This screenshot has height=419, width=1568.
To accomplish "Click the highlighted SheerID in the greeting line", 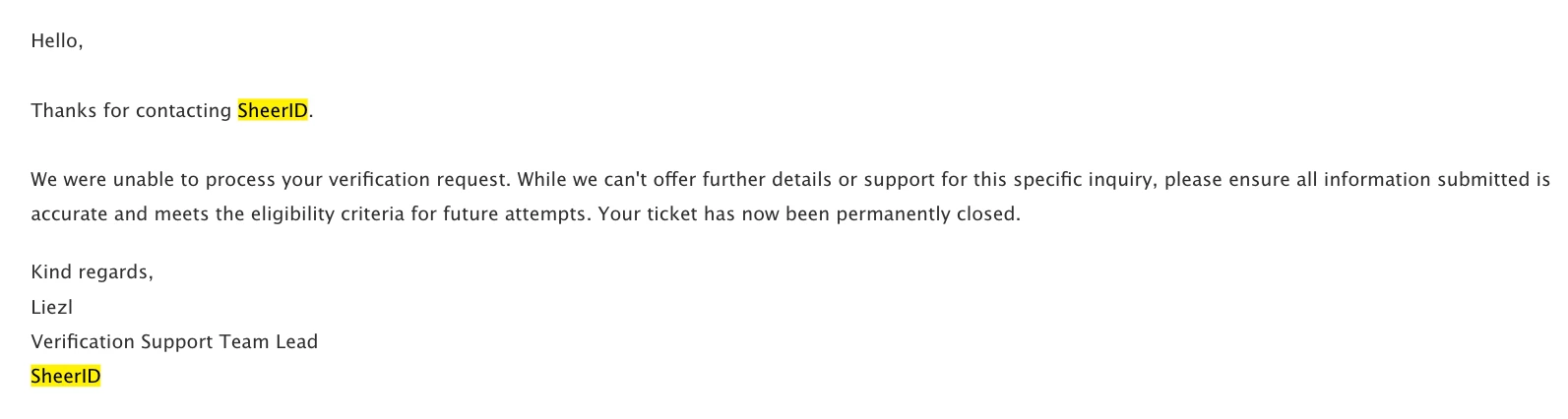I will (x=273, y=110).
